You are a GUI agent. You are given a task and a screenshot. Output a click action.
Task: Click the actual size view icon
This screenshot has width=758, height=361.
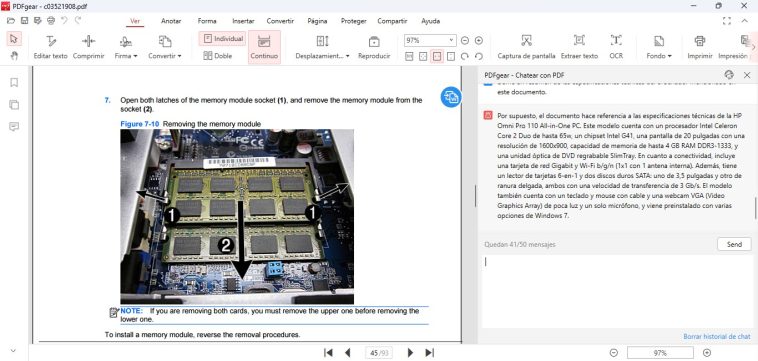click(409, 57)
